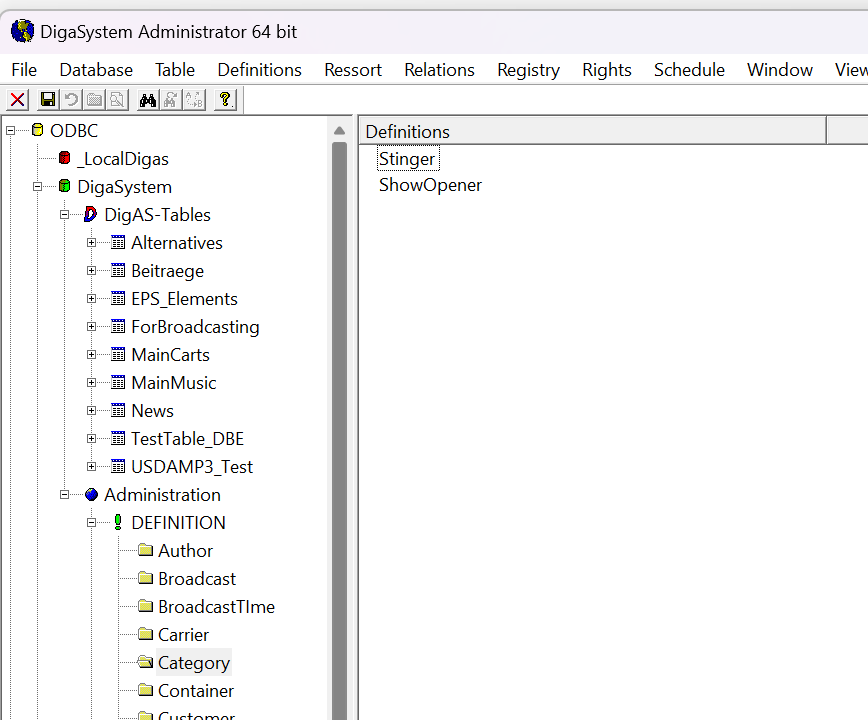This screenshot has height=720, width=868.
Task: Select ShowOpener in the Definitions list
Action: coord(430,185)
